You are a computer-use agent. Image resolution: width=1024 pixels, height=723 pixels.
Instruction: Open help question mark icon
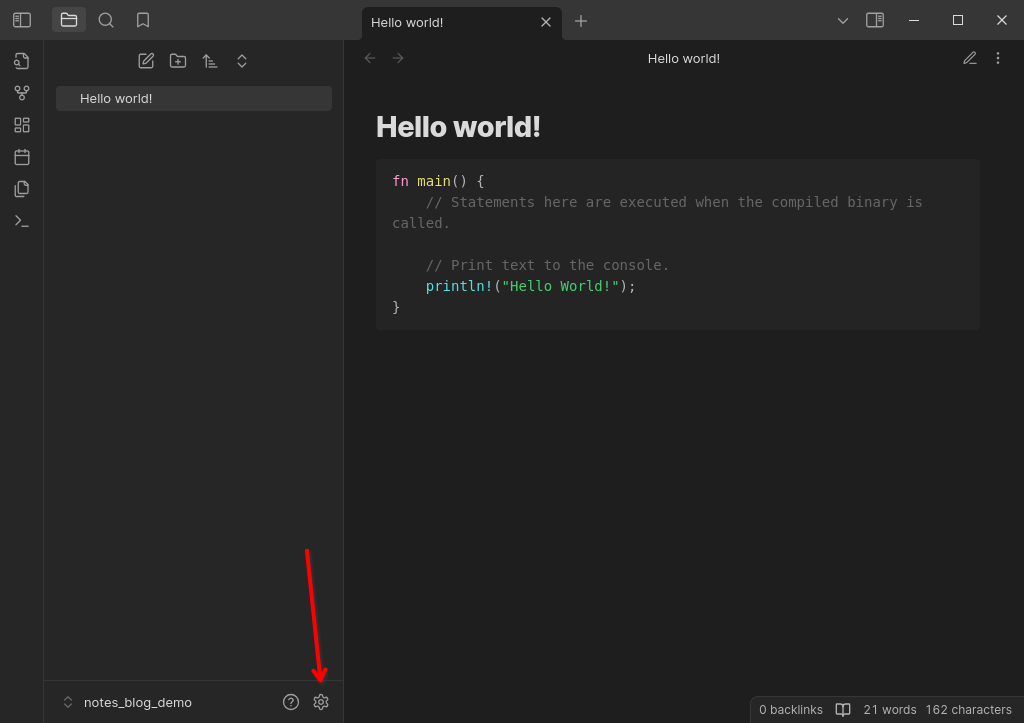click(x=291, y=702)
